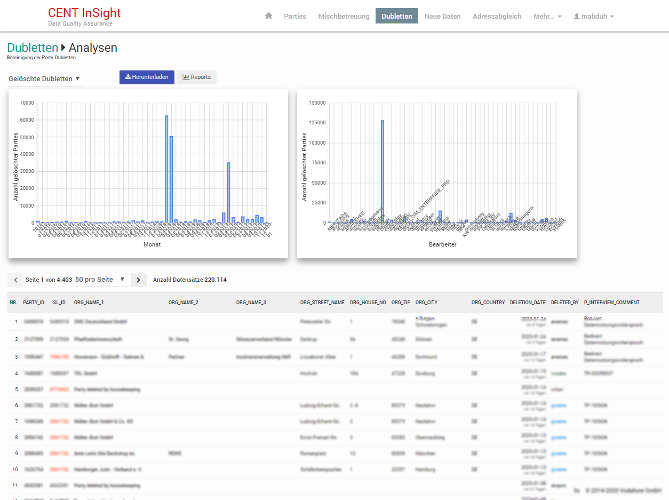Sort by ORG_NAME_1 column header
Viewport: 669px width, 500px height.
click(87, 301)
